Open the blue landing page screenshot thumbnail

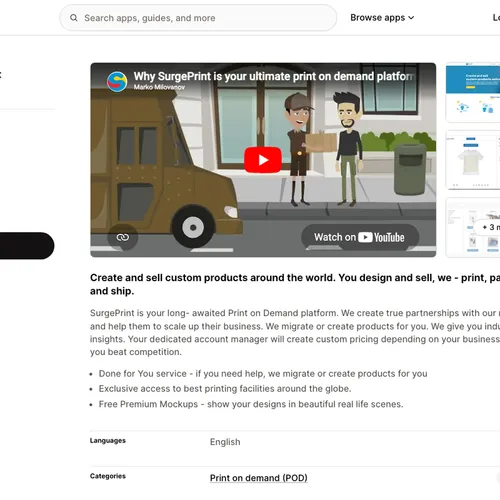click(x=473, y=92)
